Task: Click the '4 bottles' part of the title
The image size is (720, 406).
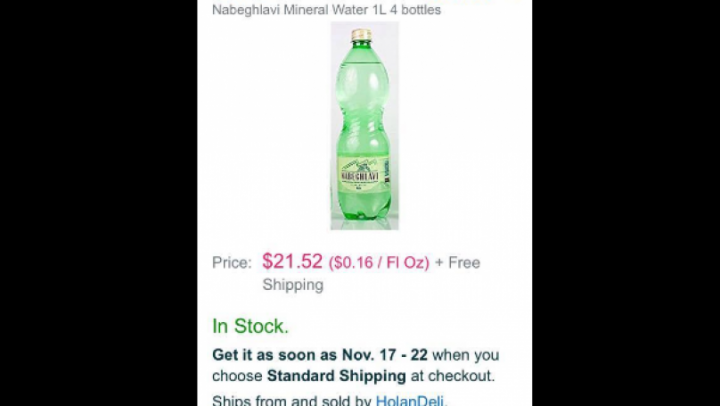Action: point(416,10)
